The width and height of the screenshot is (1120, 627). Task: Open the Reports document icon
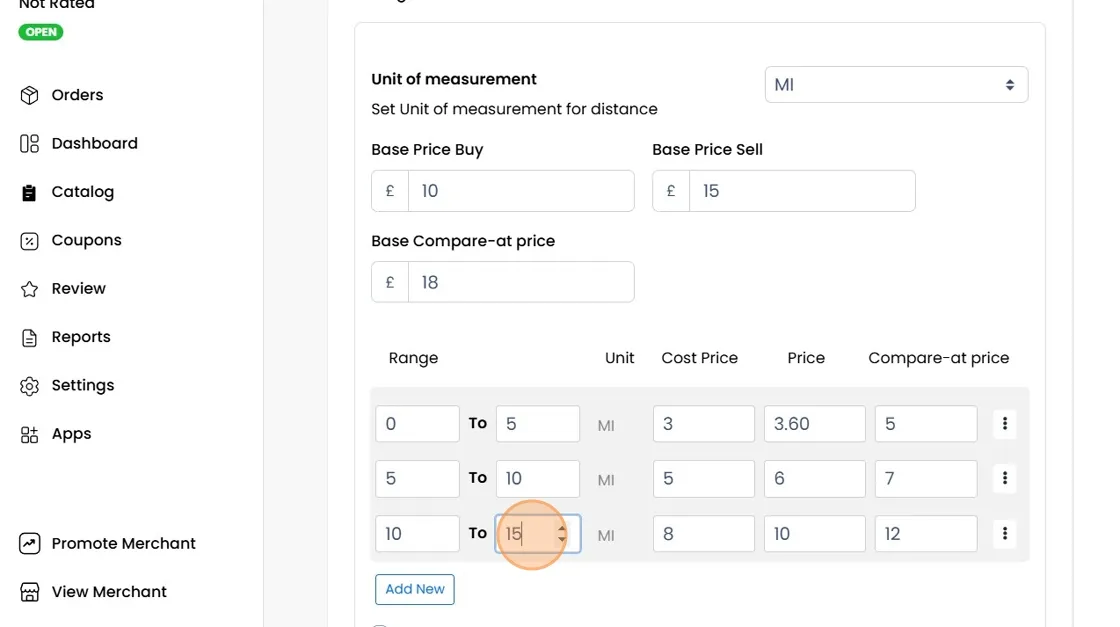(29, 337)
